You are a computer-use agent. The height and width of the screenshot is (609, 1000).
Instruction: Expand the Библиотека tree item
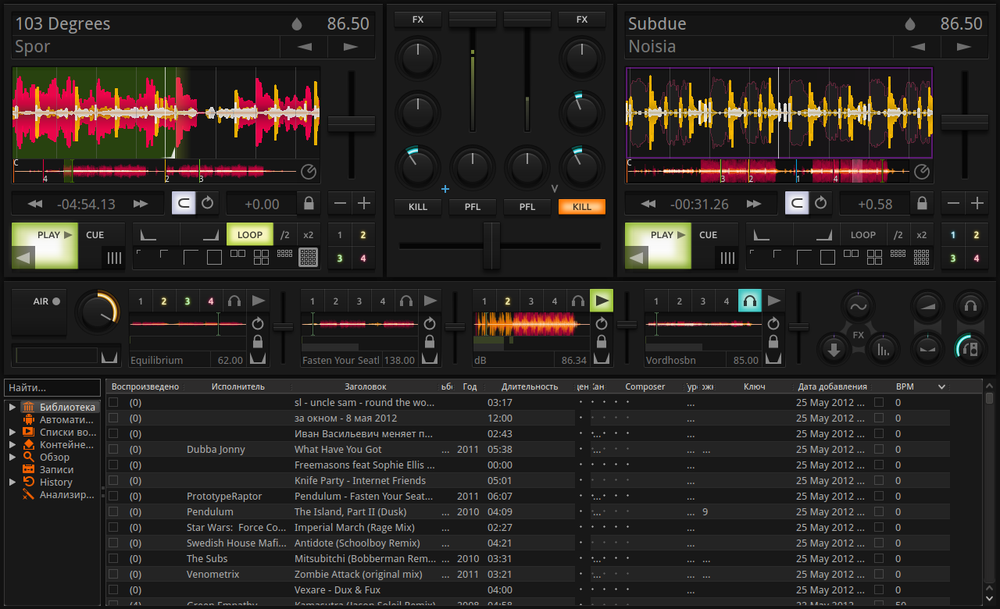(11, 407)
